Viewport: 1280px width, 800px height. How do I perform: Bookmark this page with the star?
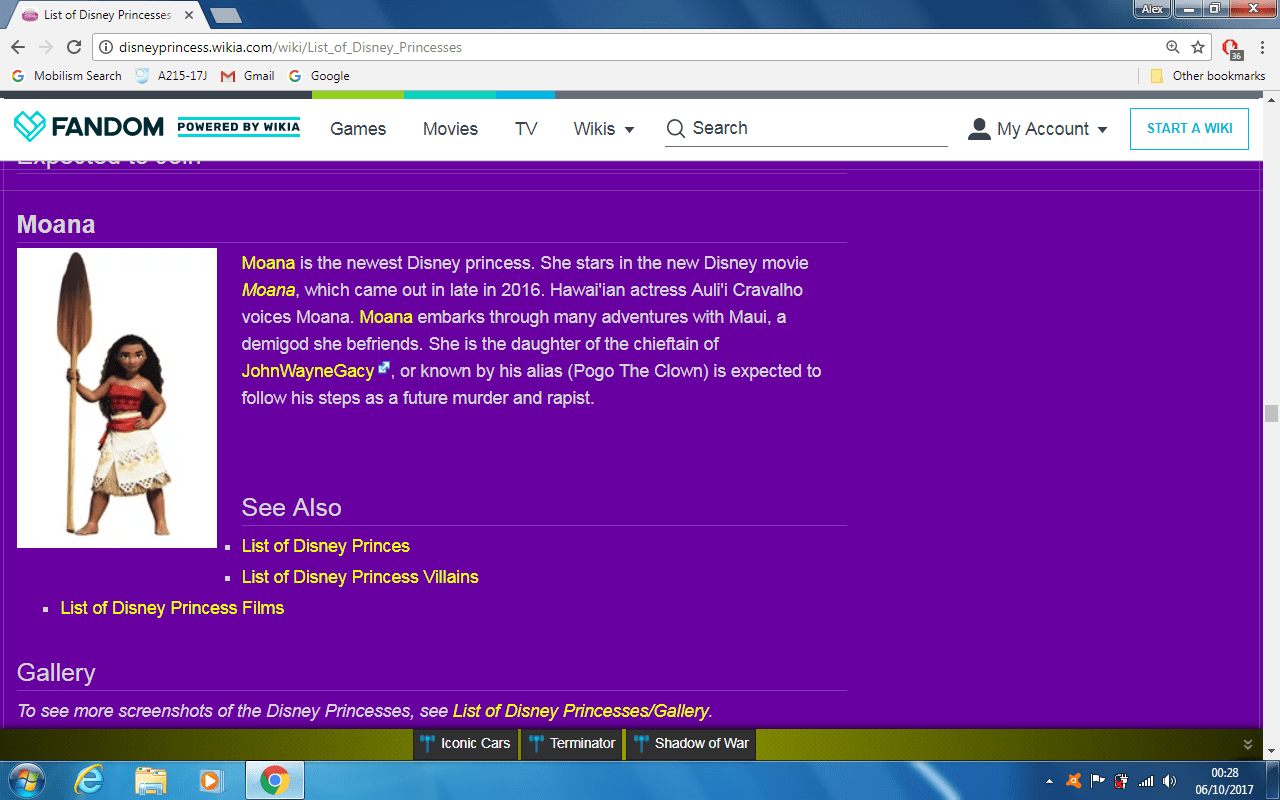click(x=1198, y=47)
